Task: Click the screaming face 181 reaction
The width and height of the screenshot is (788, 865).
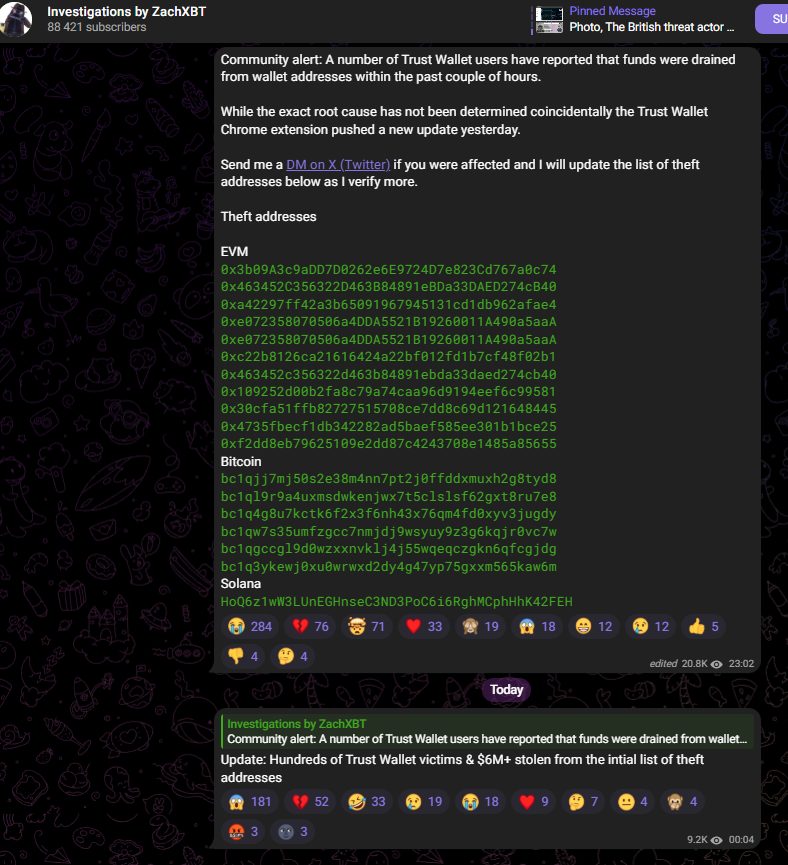Action: click(250, 802)
